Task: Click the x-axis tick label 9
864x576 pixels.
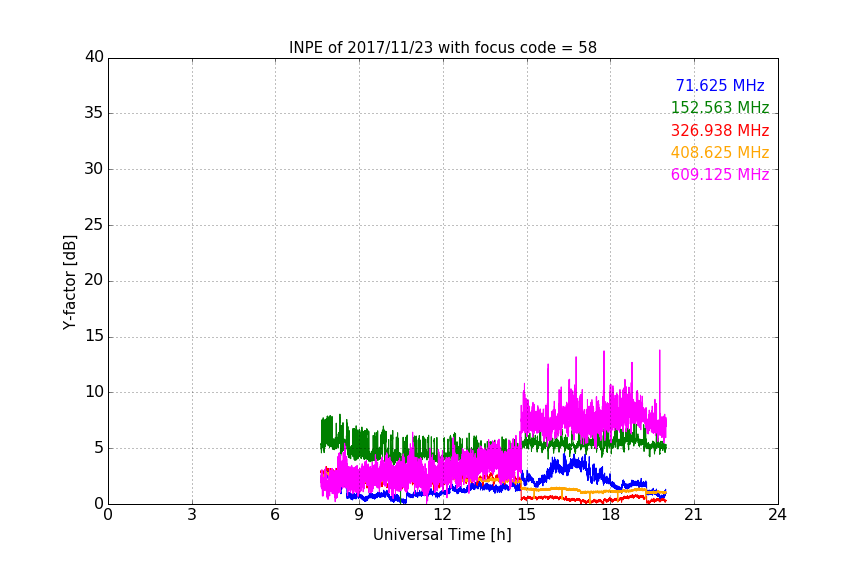Action: 359,515
